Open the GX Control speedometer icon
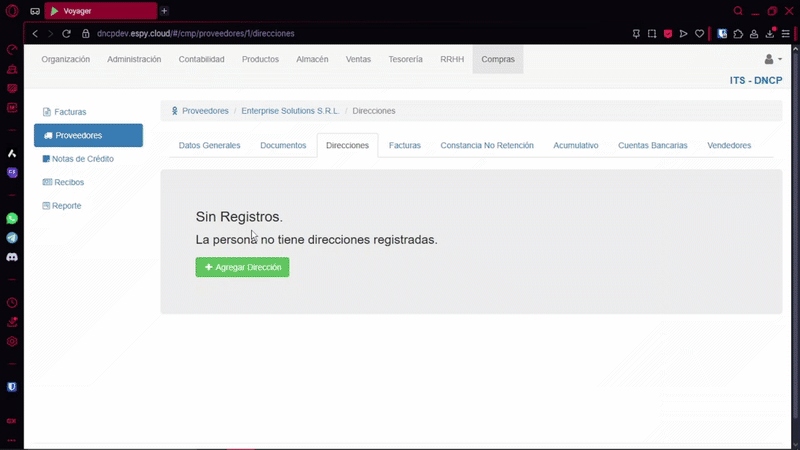The image size is (800, 450). point(12,49)
